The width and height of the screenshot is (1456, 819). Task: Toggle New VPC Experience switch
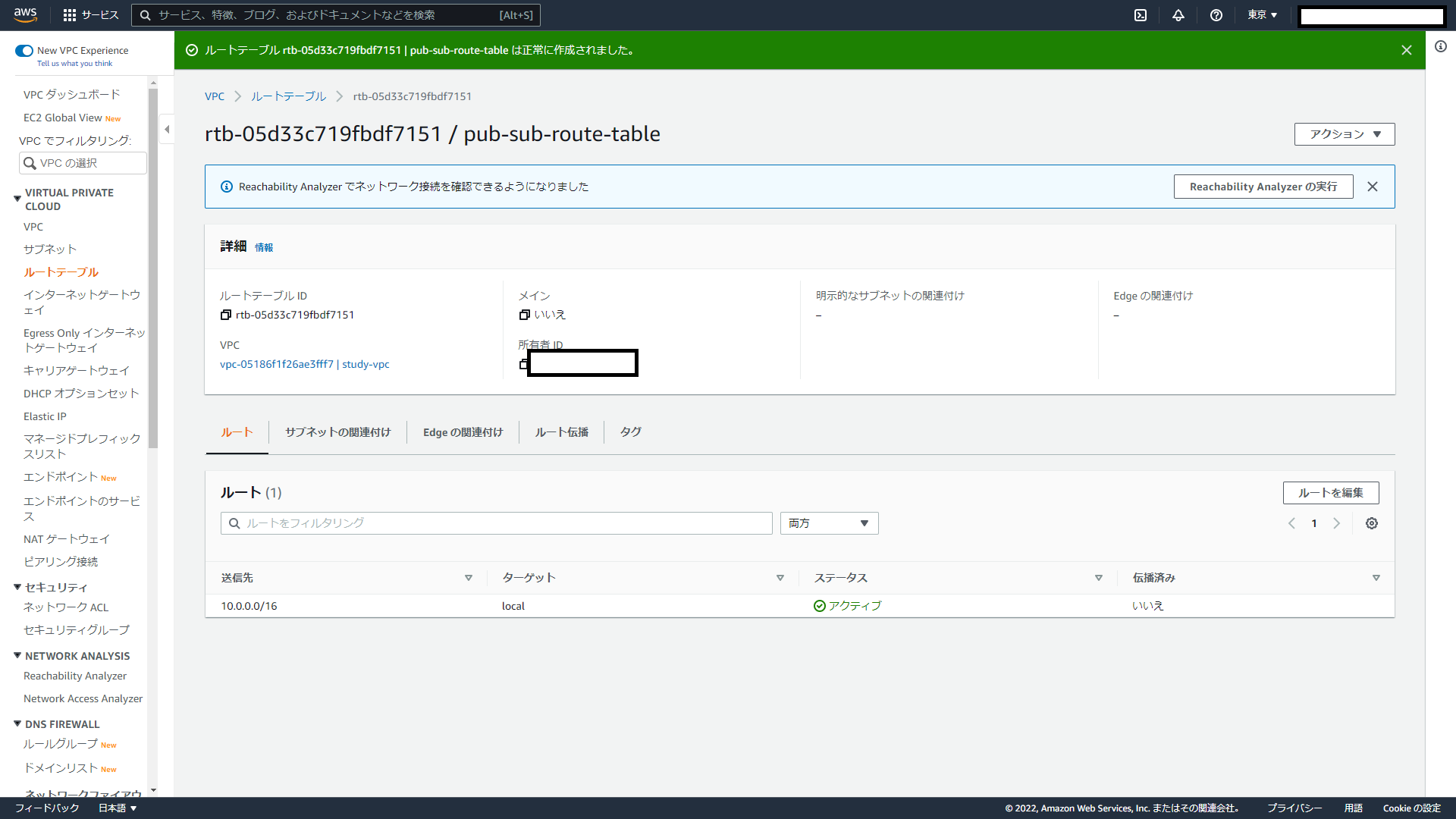[x=24, y=51]
